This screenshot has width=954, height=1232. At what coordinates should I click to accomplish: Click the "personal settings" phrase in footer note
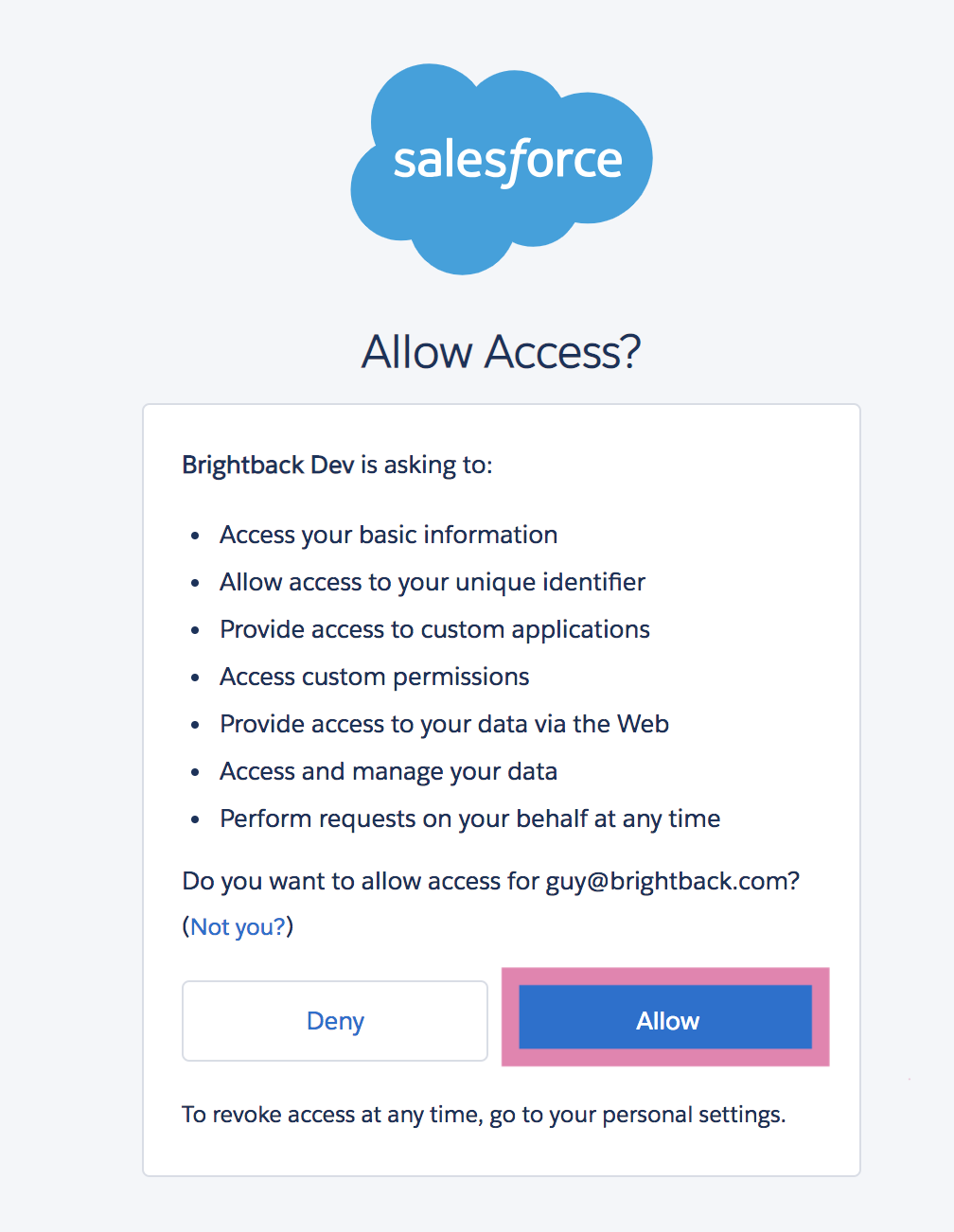(x=692, y=1115)
